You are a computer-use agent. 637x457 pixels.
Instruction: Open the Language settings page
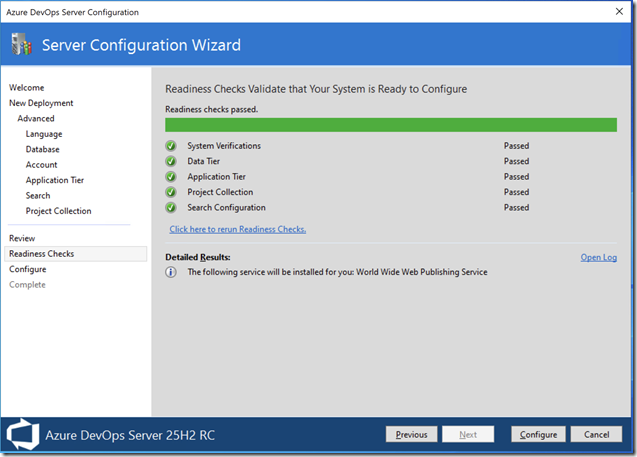[x=44, y=134]
